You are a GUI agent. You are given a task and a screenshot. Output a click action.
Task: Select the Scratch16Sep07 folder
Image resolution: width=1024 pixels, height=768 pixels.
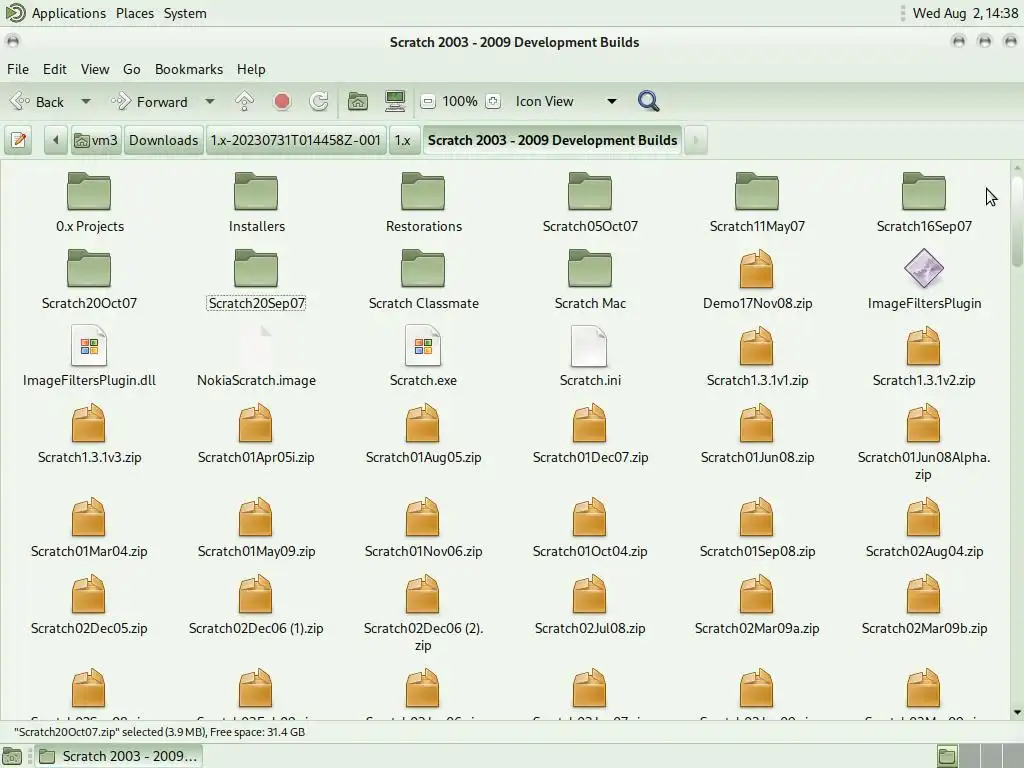click(x=923, y=202)
